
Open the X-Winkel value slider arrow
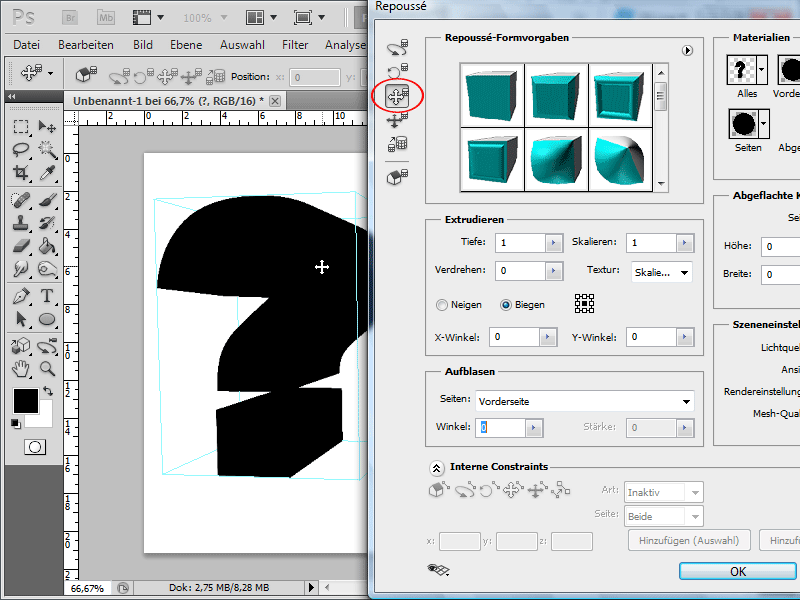[x=547, y=337]
